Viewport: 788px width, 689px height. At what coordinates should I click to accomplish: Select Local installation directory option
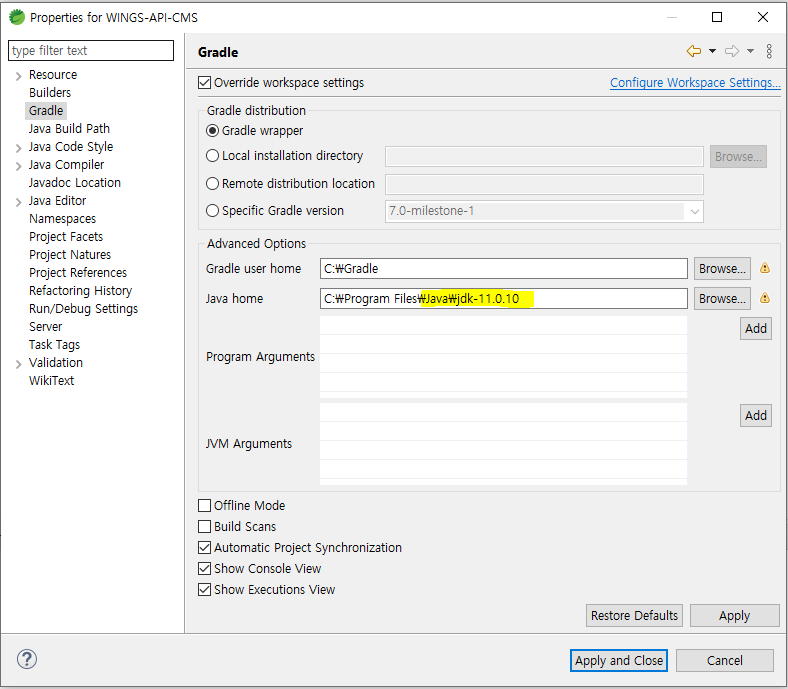click(213, 156)
